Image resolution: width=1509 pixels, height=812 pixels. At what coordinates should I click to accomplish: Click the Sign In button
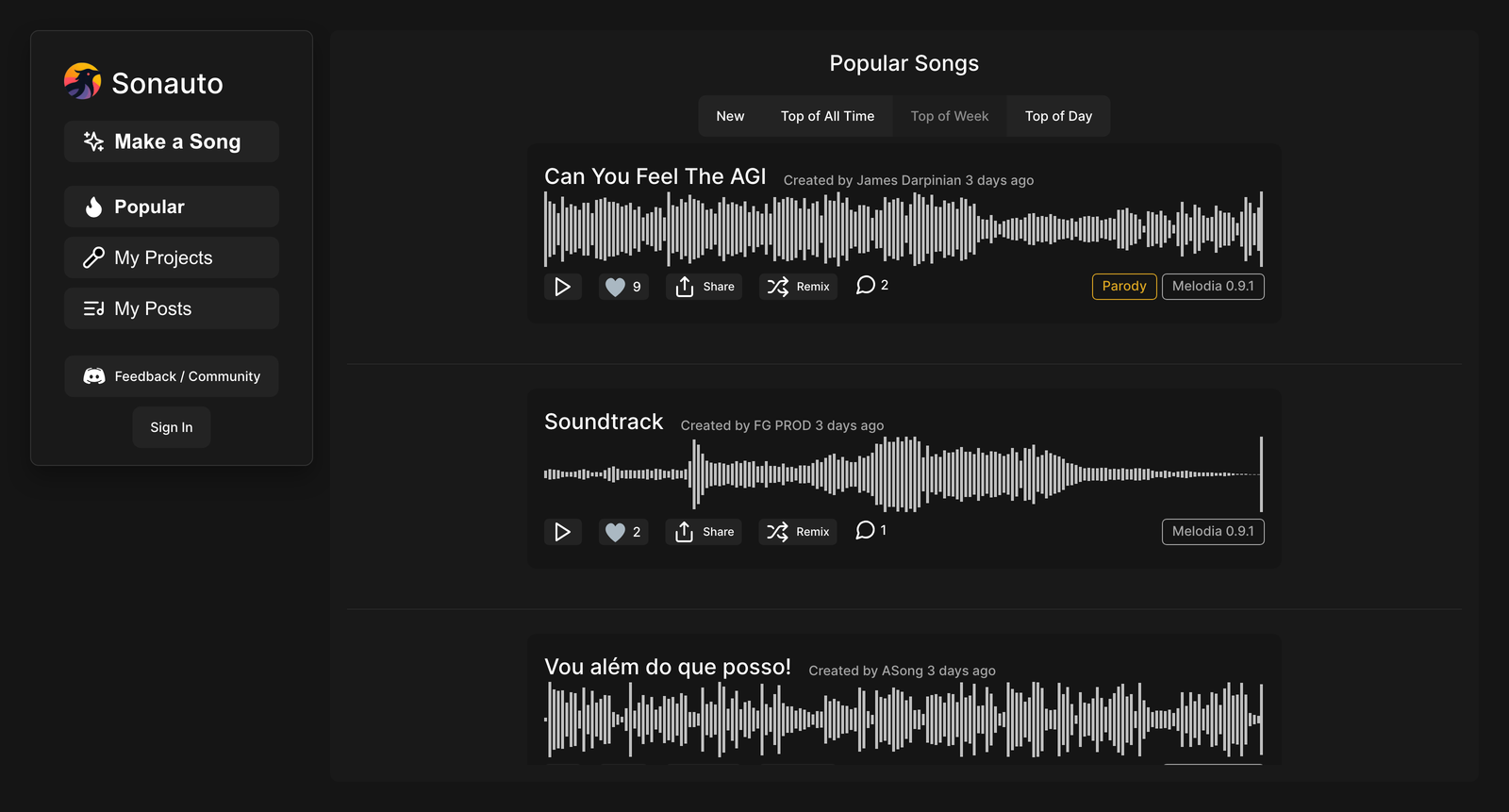click(171, 426)
